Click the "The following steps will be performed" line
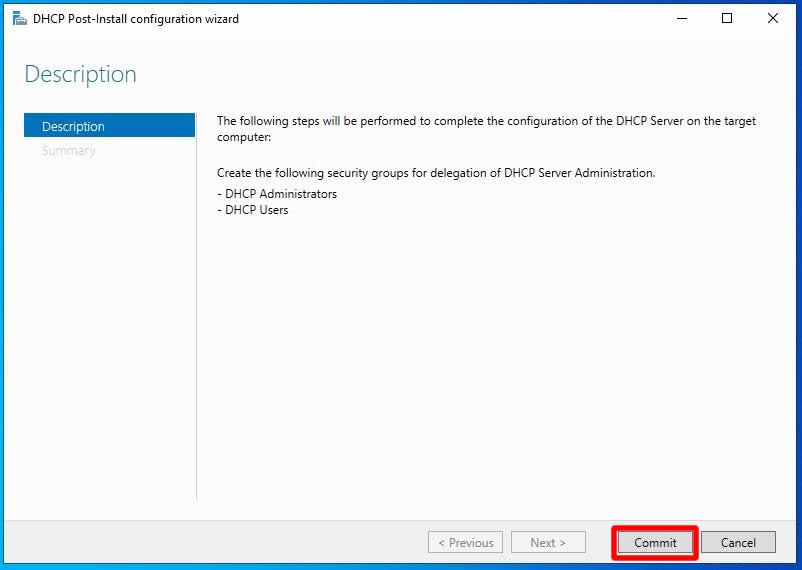 click(x=486, y=121)
